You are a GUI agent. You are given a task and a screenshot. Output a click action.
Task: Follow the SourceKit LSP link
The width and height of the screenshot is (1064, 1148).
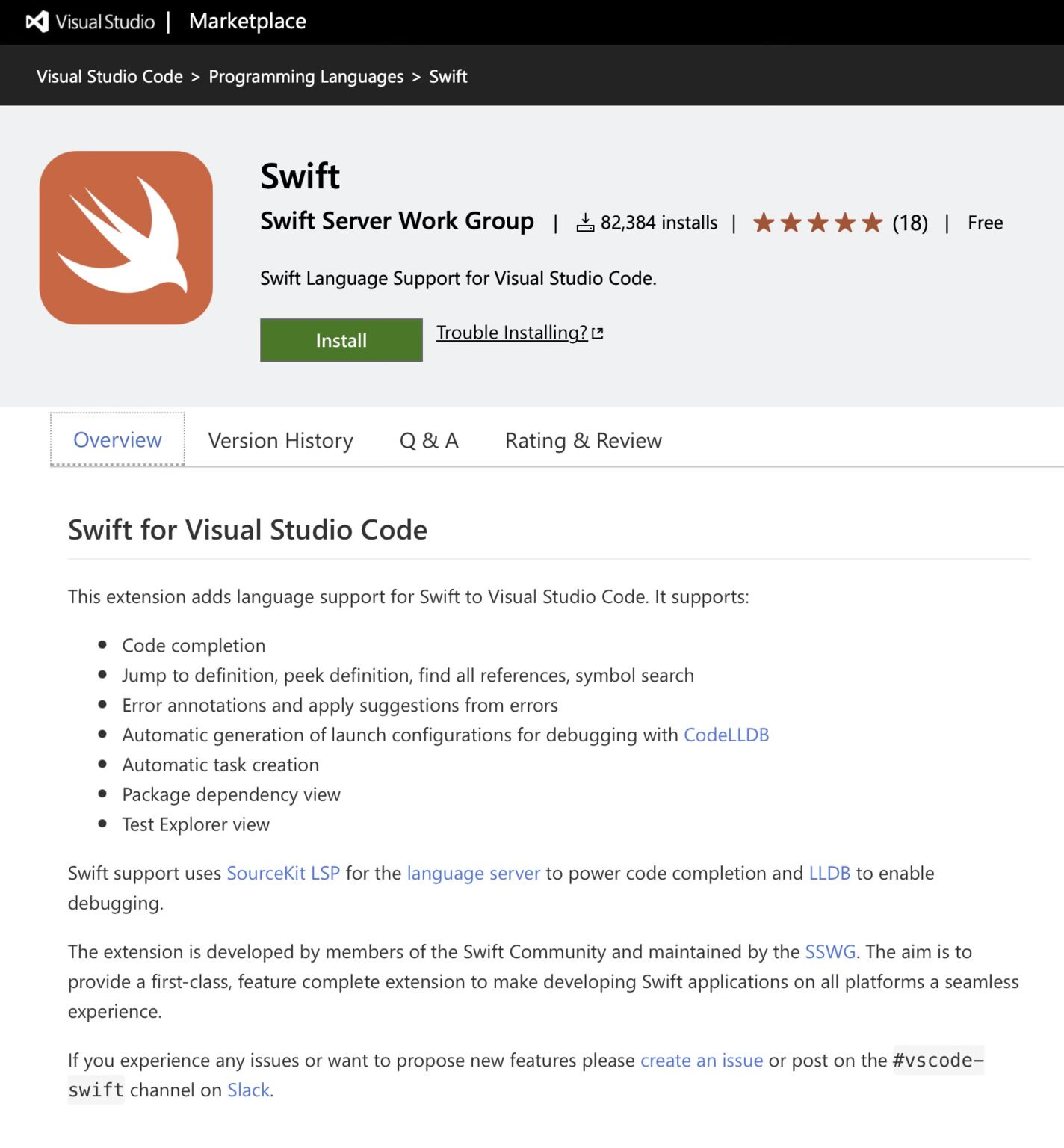click(x=283, y=873)
